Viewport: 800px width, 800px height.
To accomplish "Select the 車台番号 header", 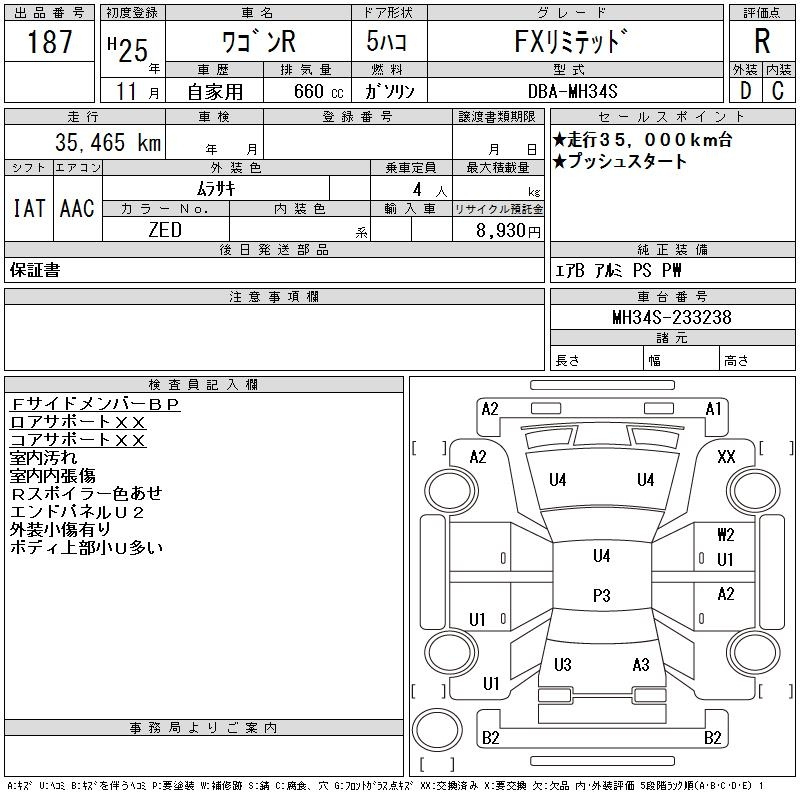I will tap(672, 296).
